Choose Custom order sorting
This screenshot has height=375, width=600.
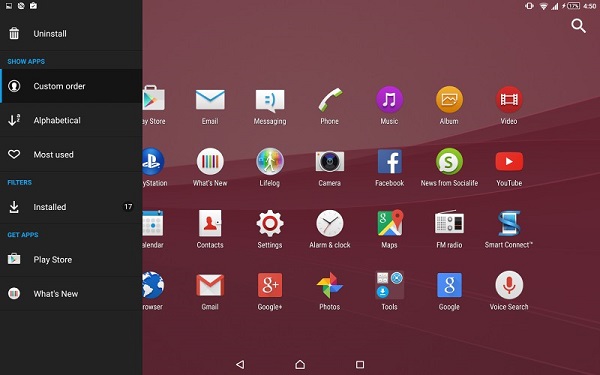click(x=71, y=86)
